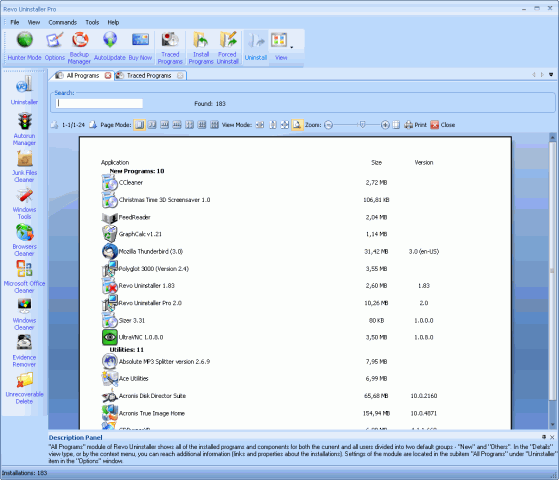
Task: Open Options in the toolbar
Action: coord(55,46)
